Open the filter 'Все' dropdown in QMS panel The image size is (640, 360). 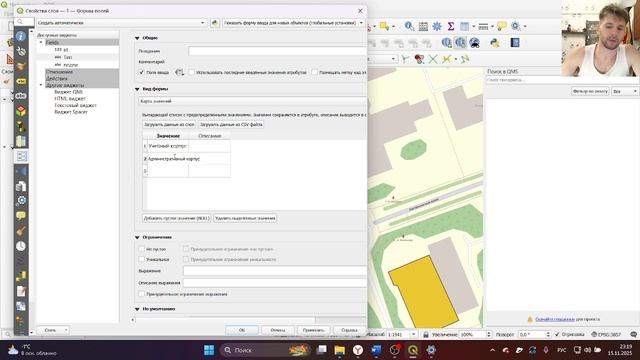pos(624,91)
